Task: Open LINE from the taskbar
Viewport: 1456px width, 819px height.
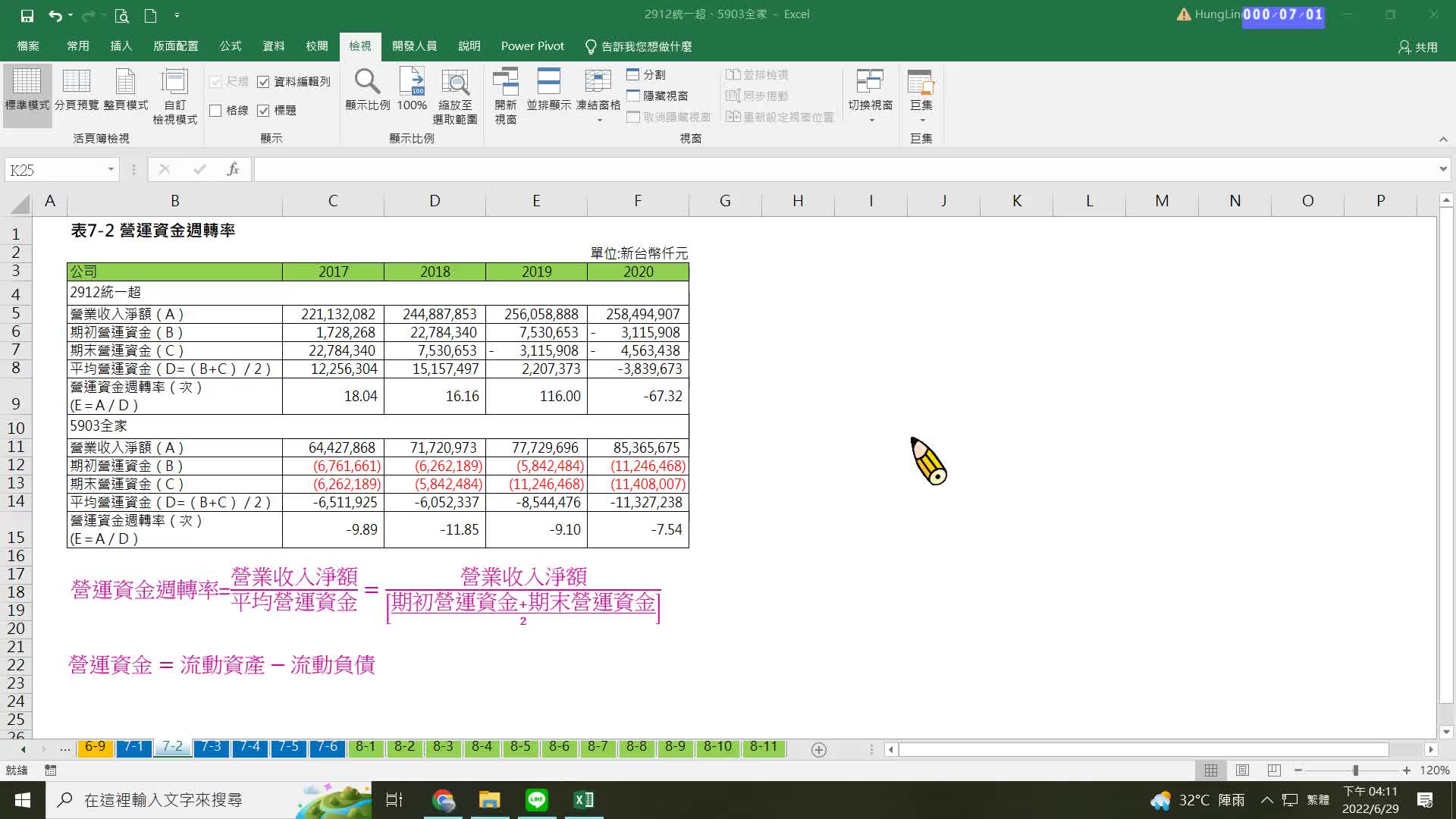Action: [537, 799]
